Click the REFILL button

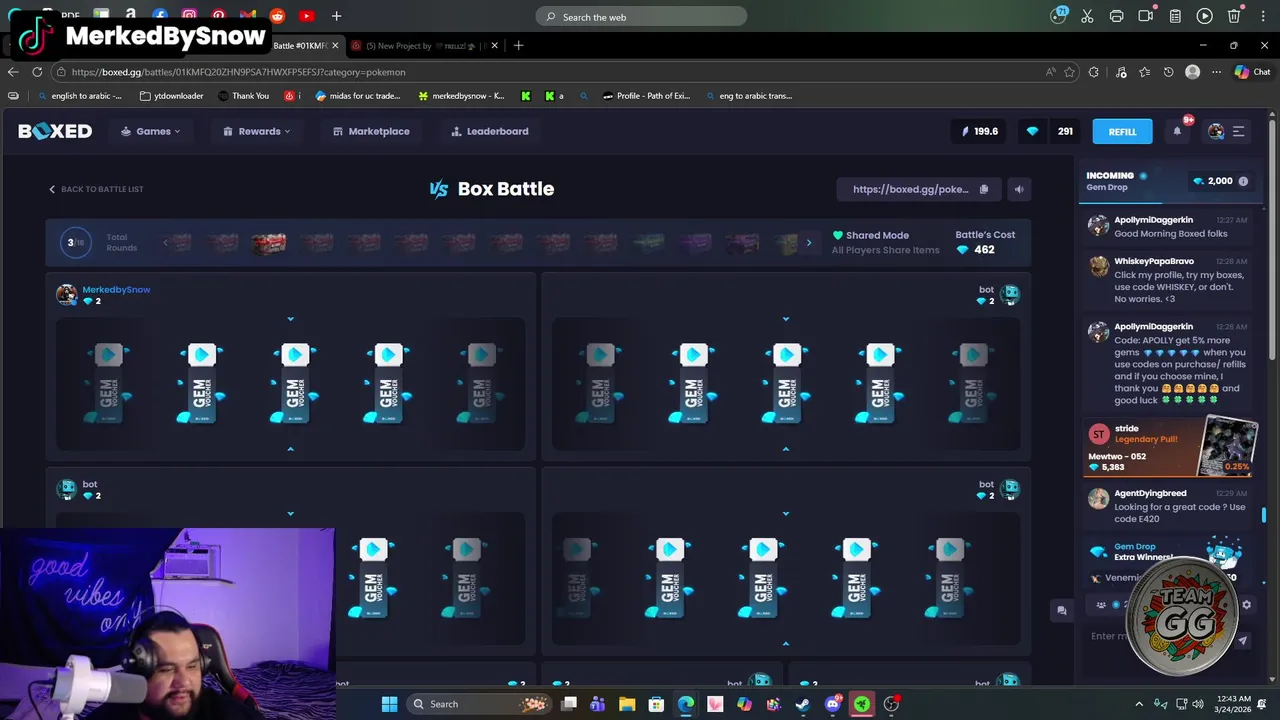pos(1122,131)
